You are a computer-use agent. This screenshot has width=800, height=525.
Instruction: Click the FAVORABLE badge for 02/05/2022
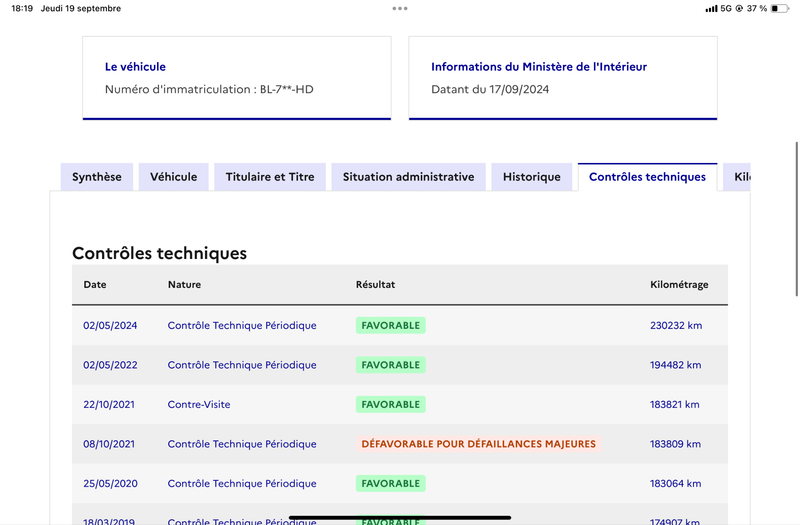click(391, 365)
